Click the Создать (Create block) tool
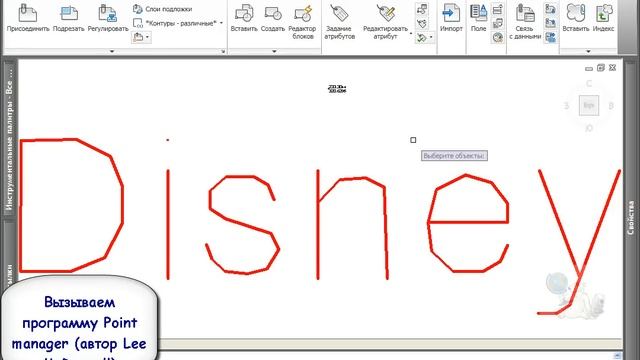640x360 pixels. tap(273, 18)
